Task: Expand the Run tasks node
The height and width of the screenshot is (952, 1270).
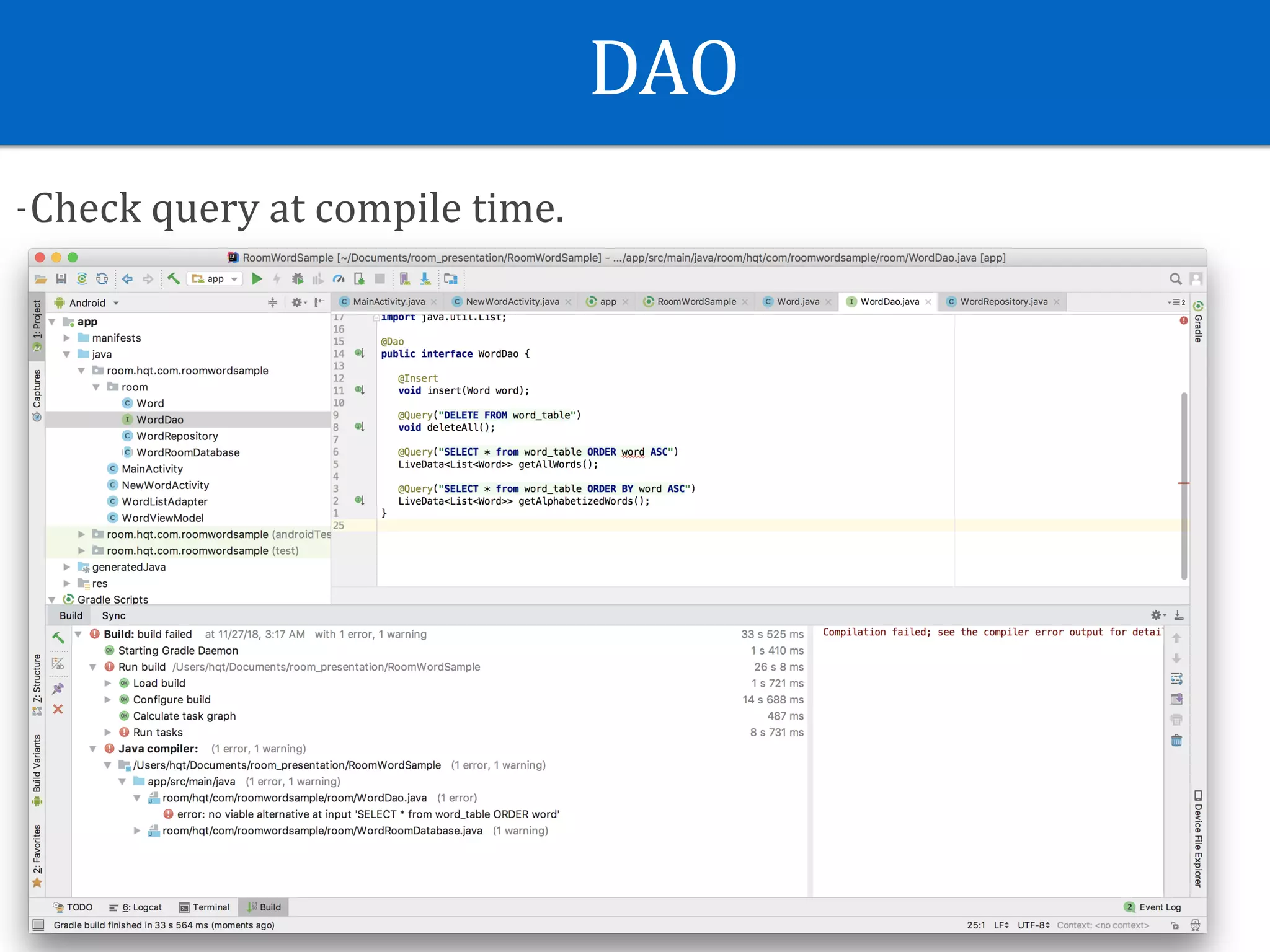Action: [x=107, y=733]
